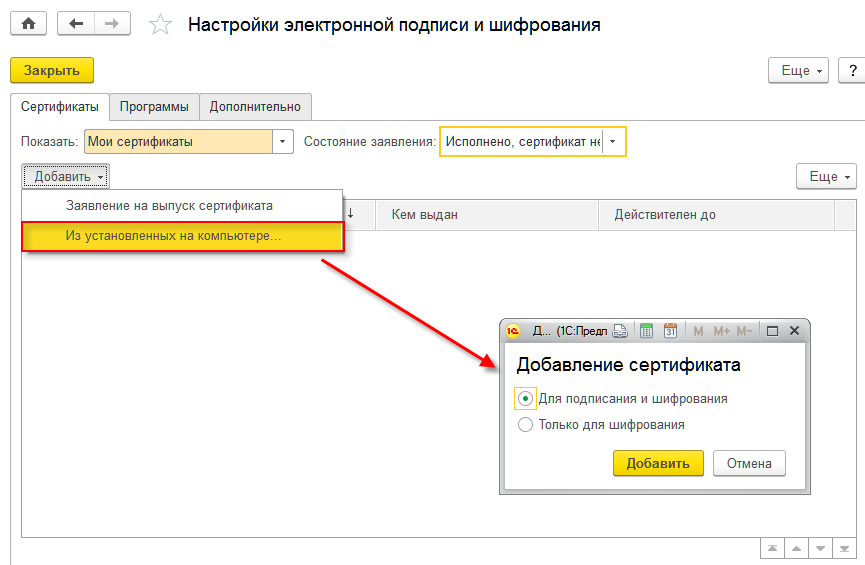Add page to favorites with star icon
Viewport: 865px width, 565px height.
click(160, 25)
